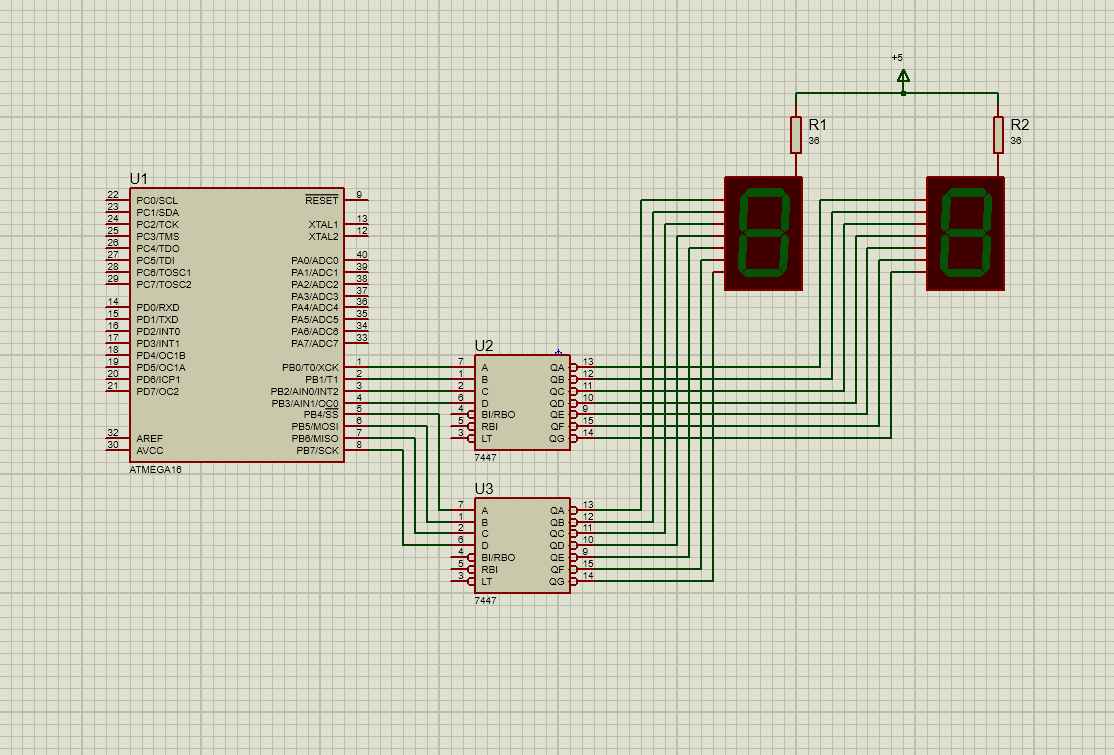Click the R1 reference label
This screenshot has width=1114, height=755.
click(x=817, y=125)
